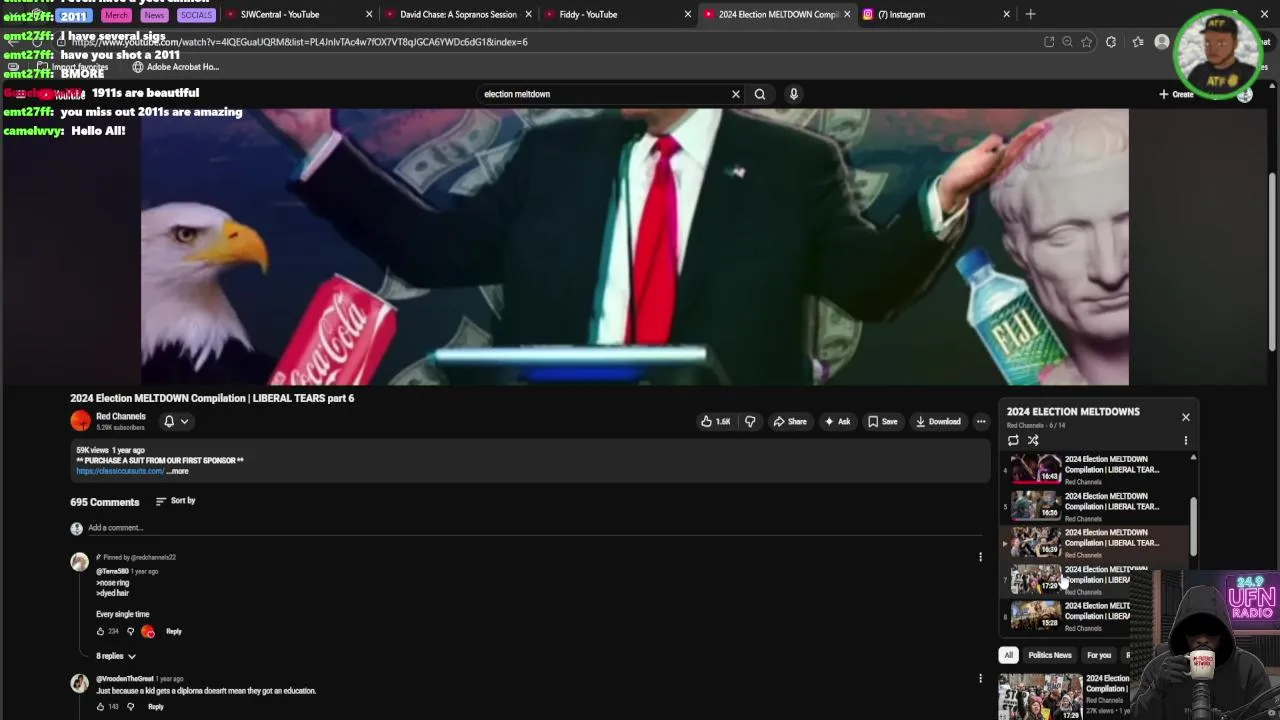Reply to @VroodenTheGreat's comment
The width and height of the screenshot is (1280, 720).
tap(156, 707)
